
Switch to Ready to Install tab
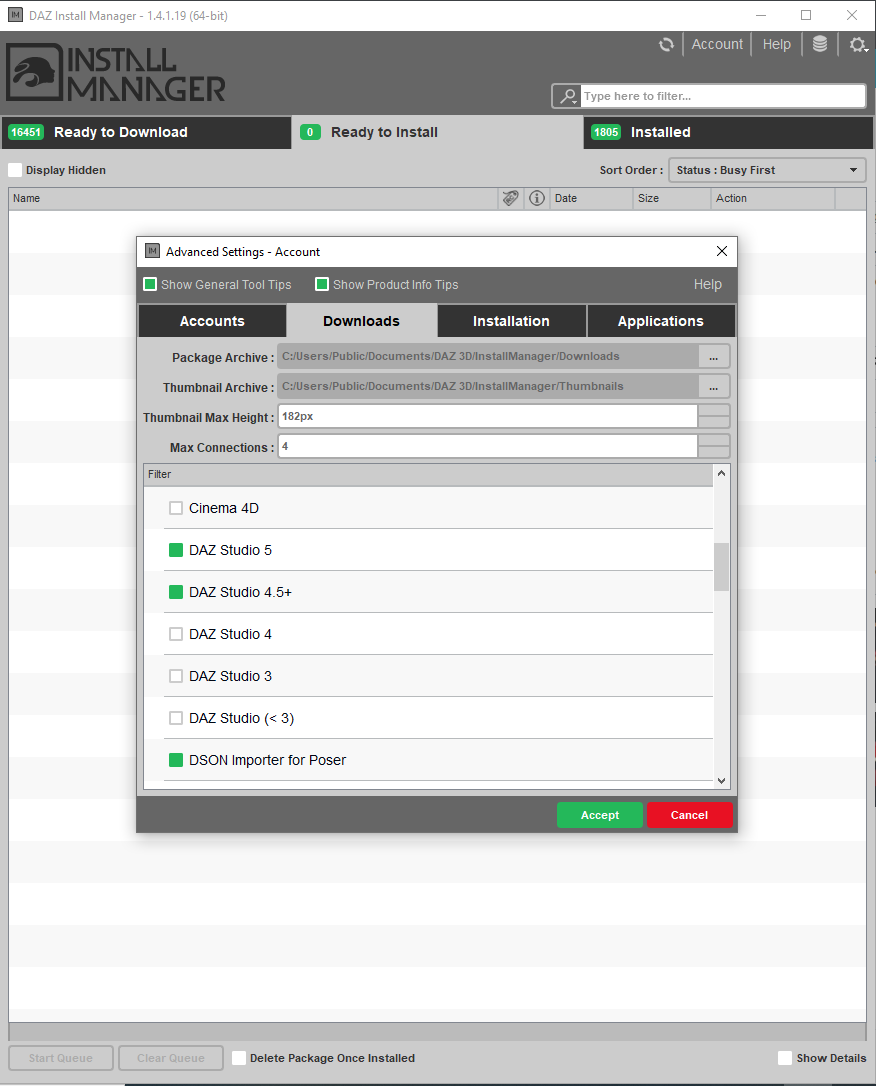click(x=438, y=132)
